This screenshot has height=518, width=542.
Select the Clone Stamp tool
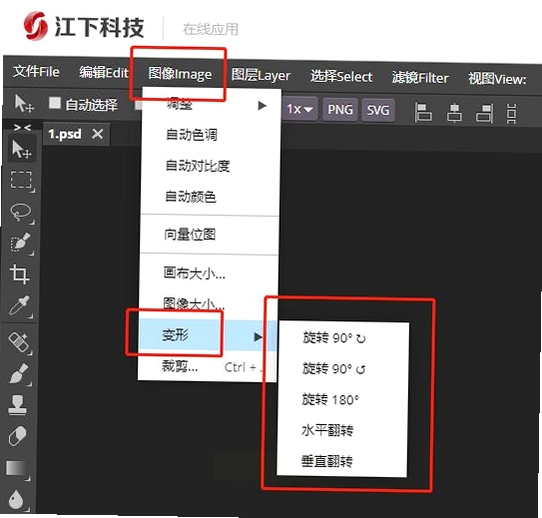[18, 404]
